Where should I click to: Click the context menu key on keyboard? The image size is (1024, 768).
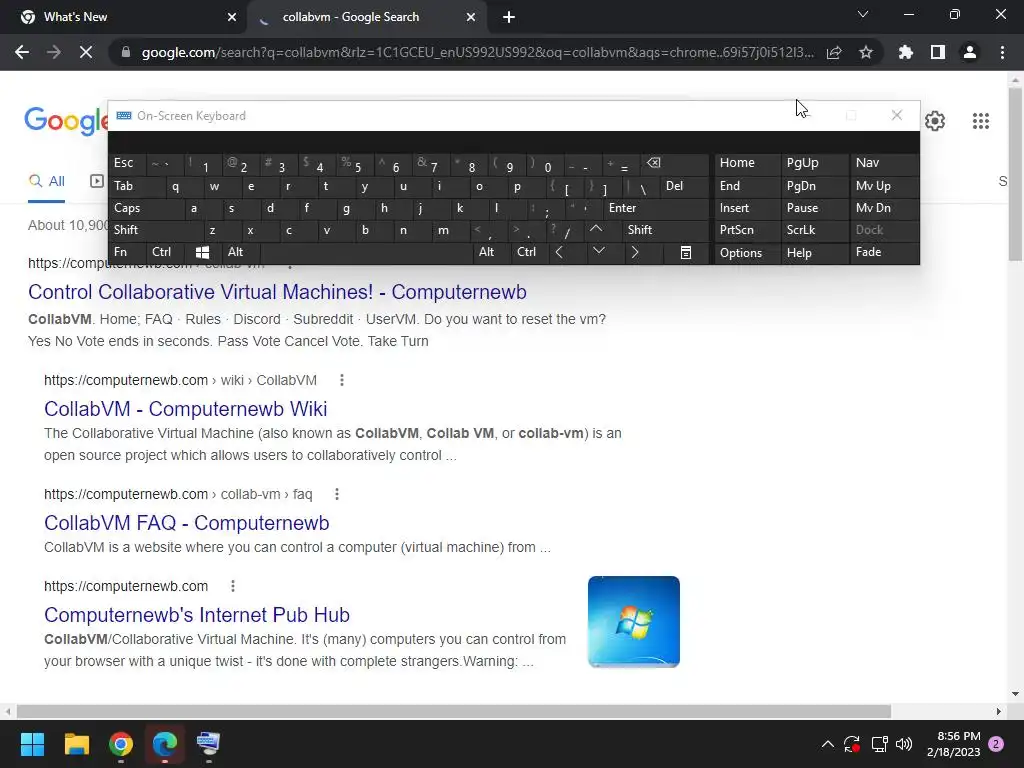[x=686, y=252]
